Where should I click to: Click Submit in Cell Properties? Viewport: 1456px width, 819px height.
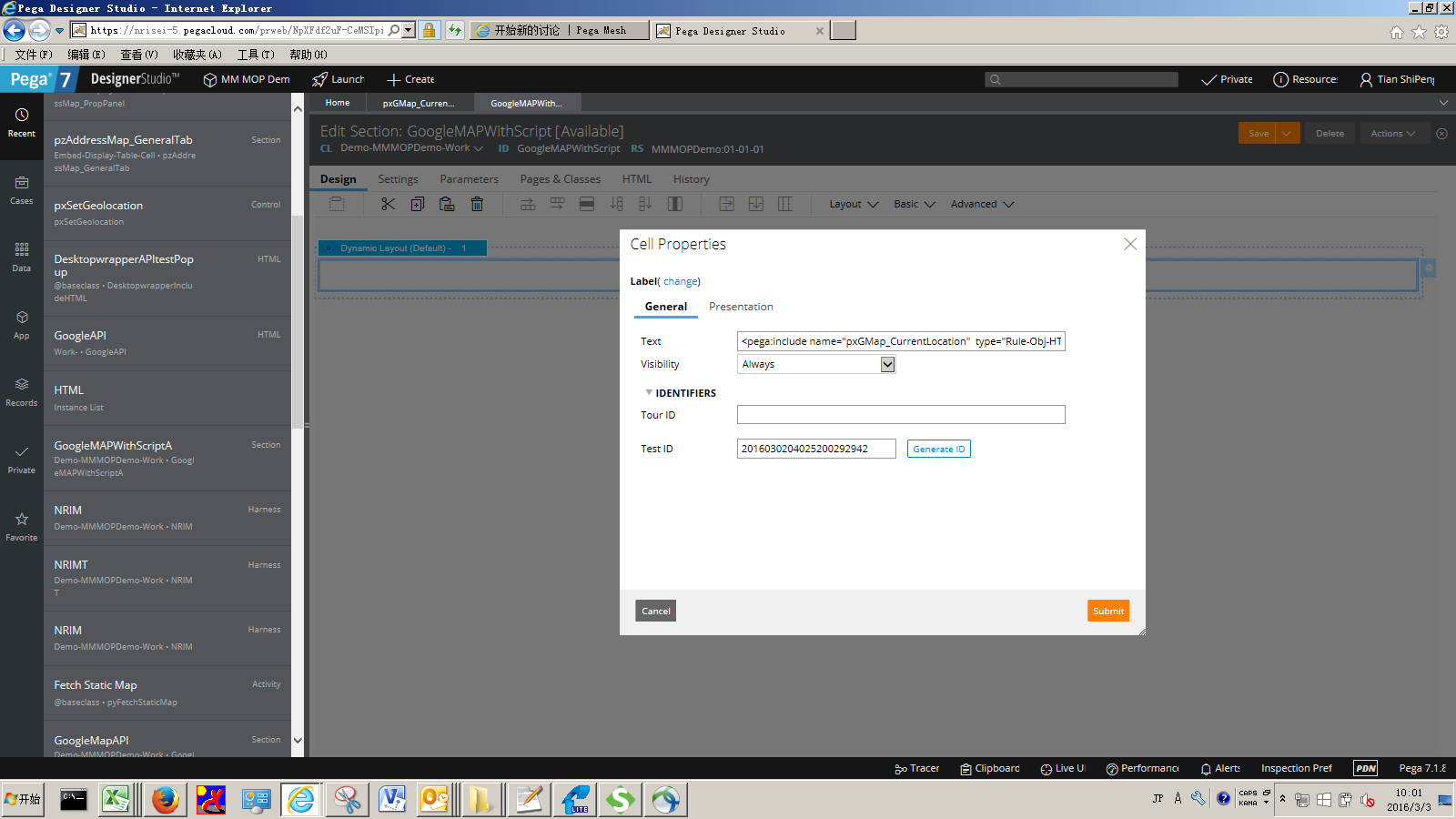[1108, 611]
